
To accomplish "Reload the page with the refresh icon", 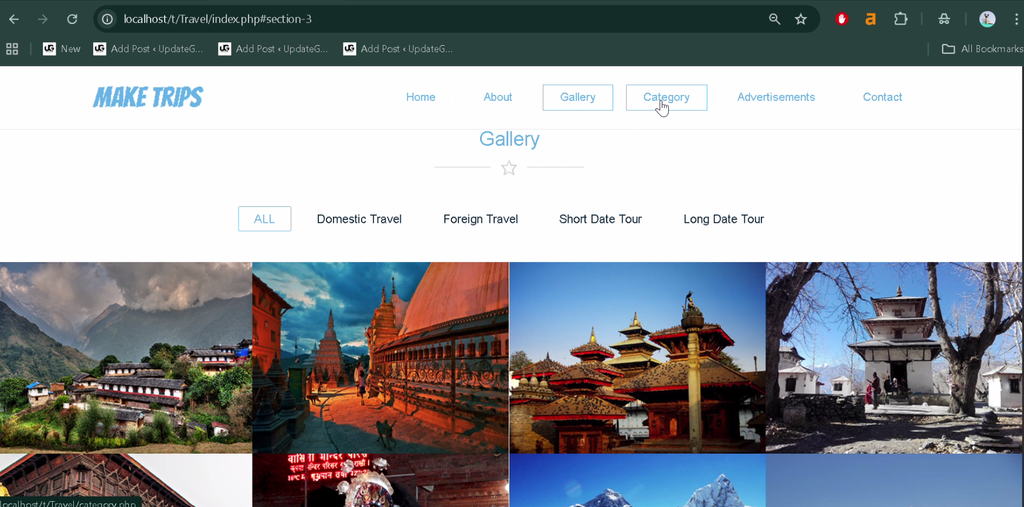I will click(72, 20).
